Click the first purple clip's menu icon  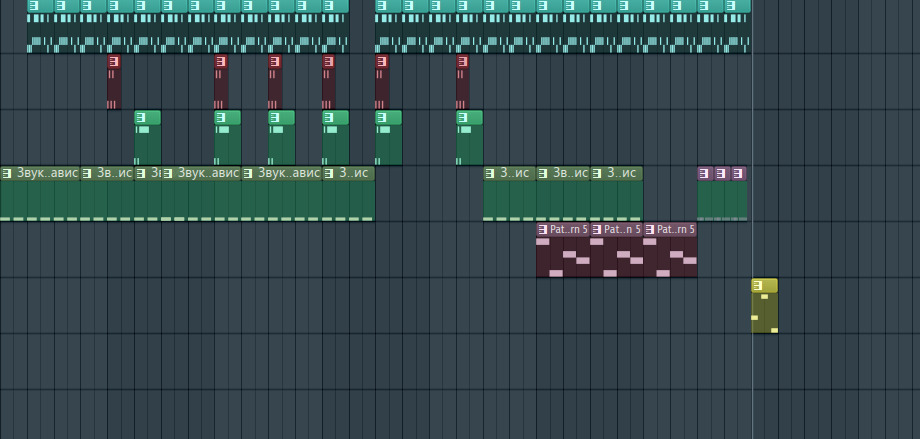point(704,174)
